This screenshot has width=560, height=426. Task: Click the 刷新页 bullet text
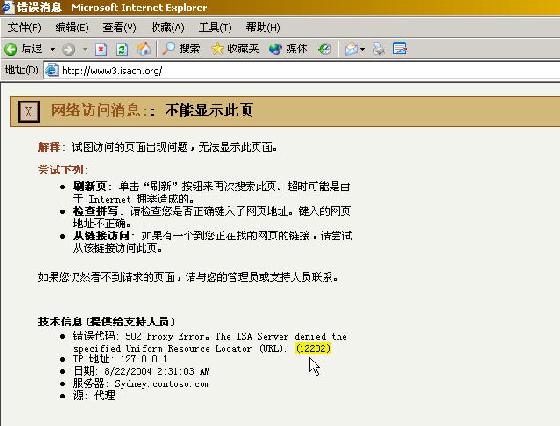pyautogui.click(x=90, y=186)
